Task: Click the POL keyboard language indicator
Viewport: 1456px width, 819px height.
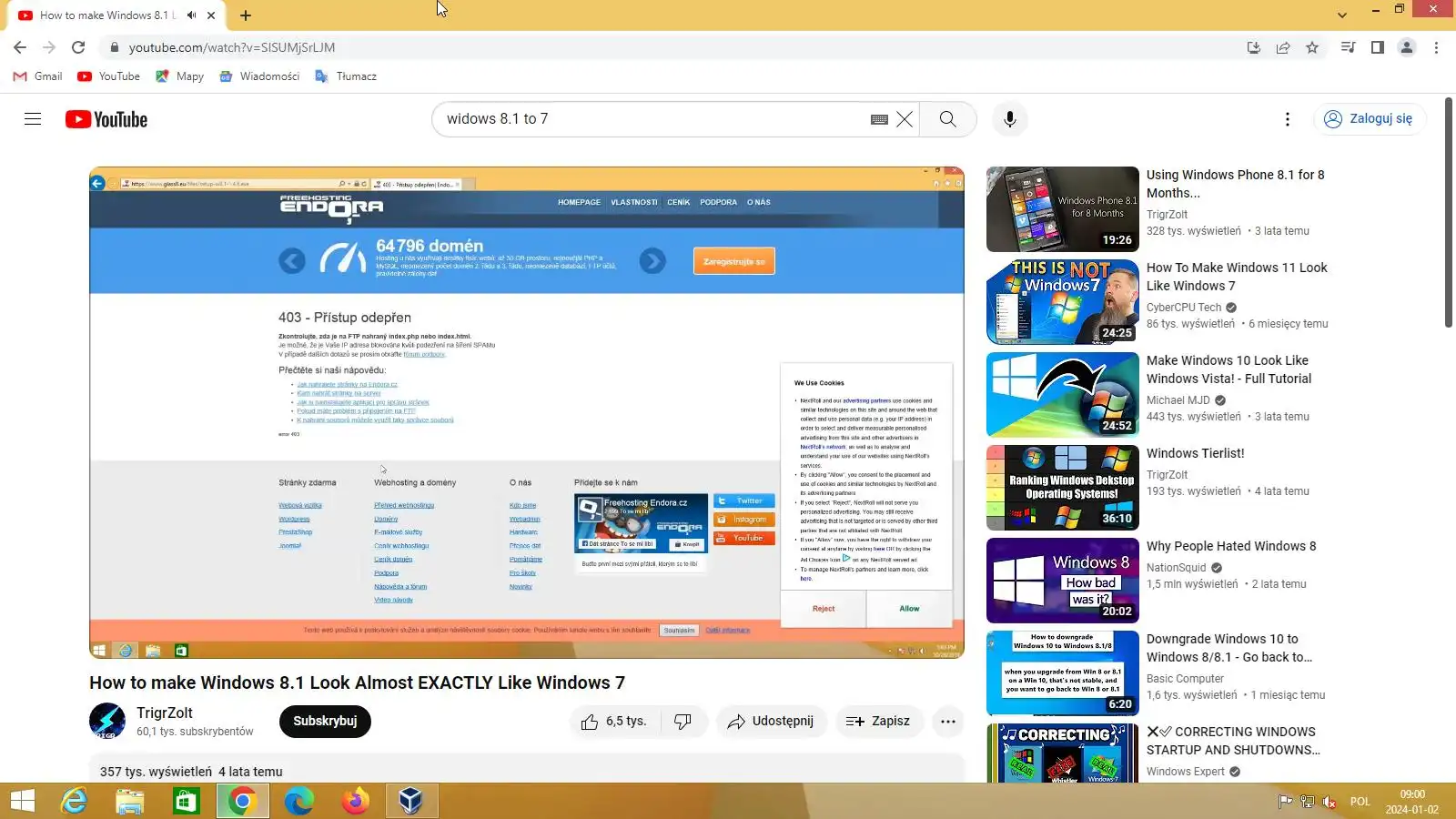Action: 1360,802
